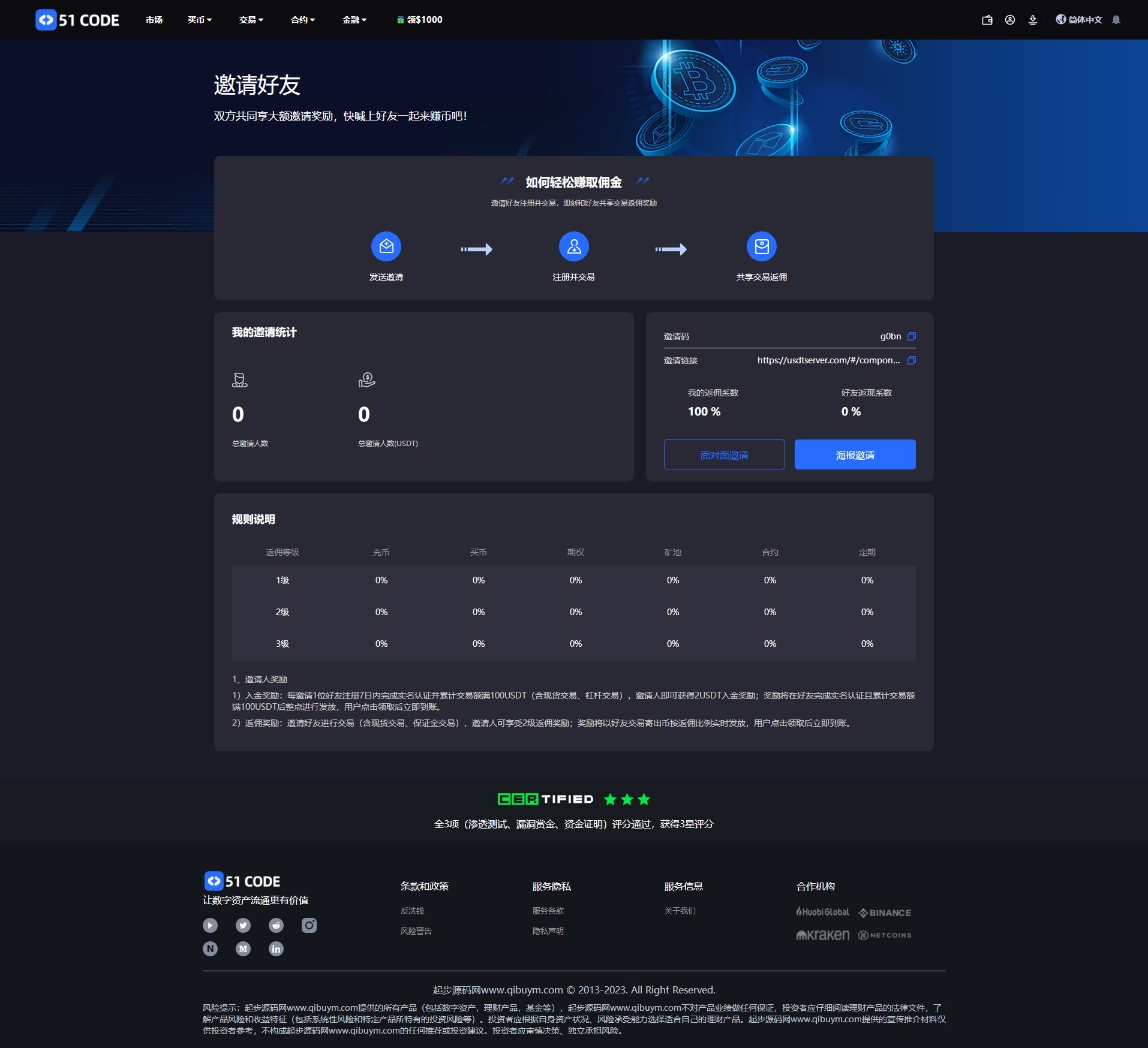Open the N social icon in footer

(x=211, y=948)
